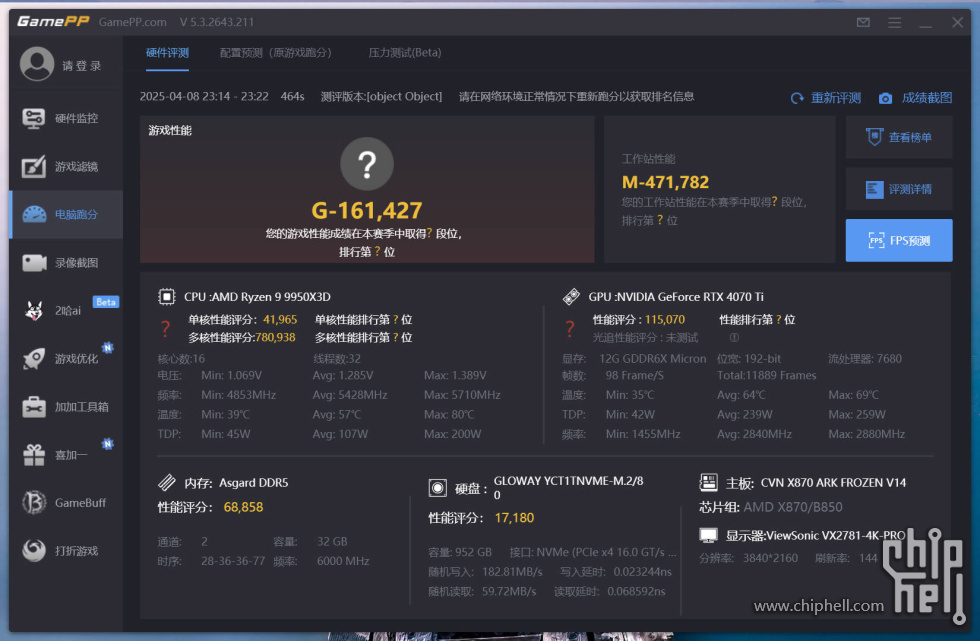
Task: Click the camera icon beside 成绩截图
Action: (x=885, y=98)
